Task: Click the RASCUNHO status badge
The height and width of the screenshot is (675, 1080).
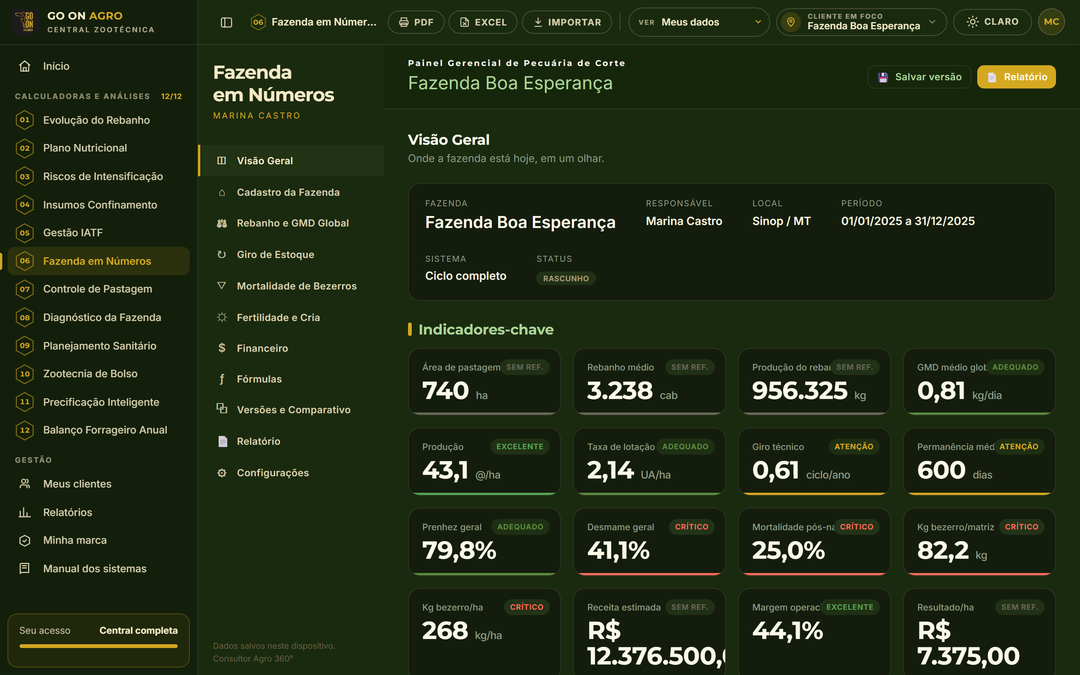Action: click(566, 278)
